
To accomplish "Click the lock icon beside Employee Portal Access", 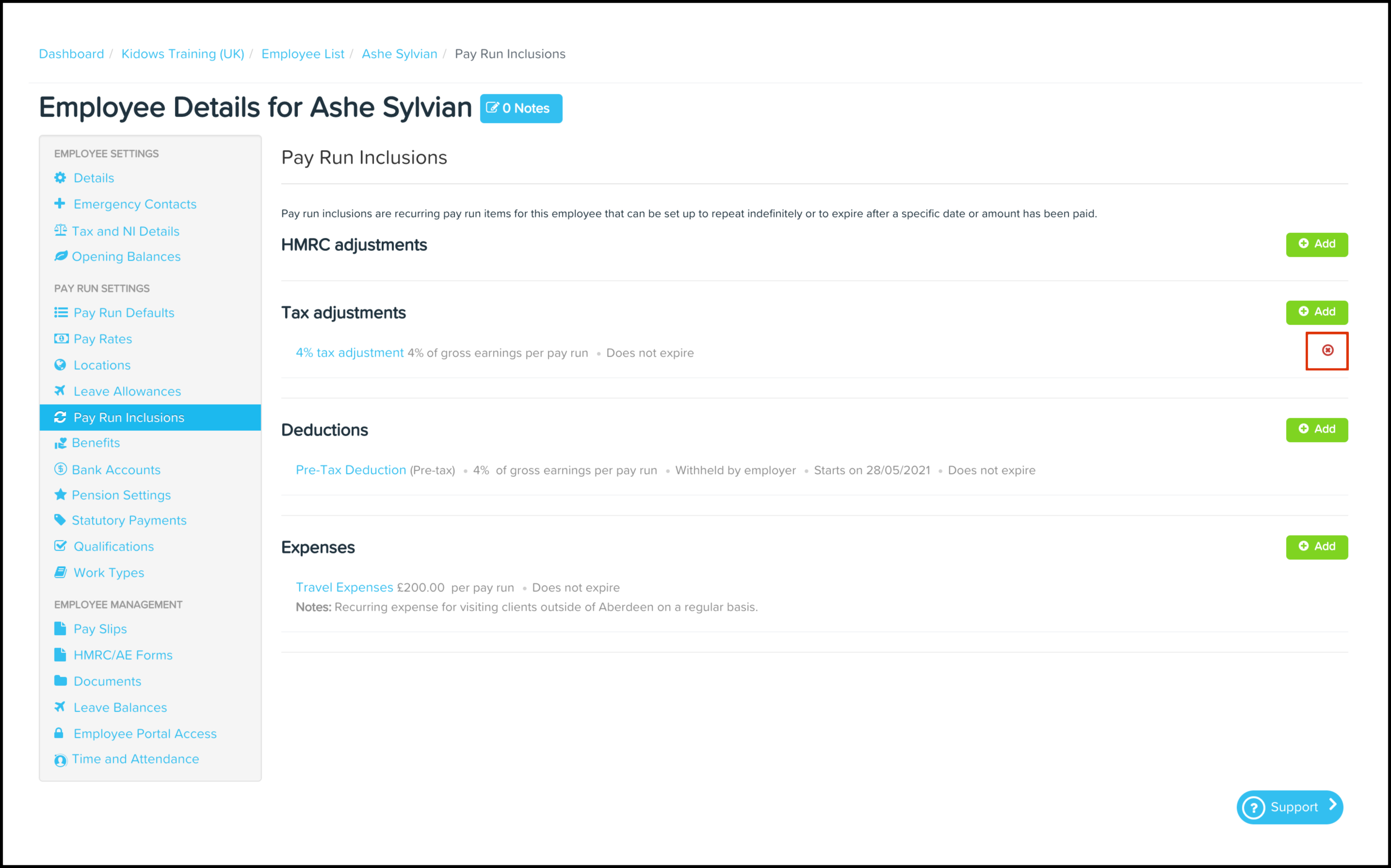I will (59, 733).
